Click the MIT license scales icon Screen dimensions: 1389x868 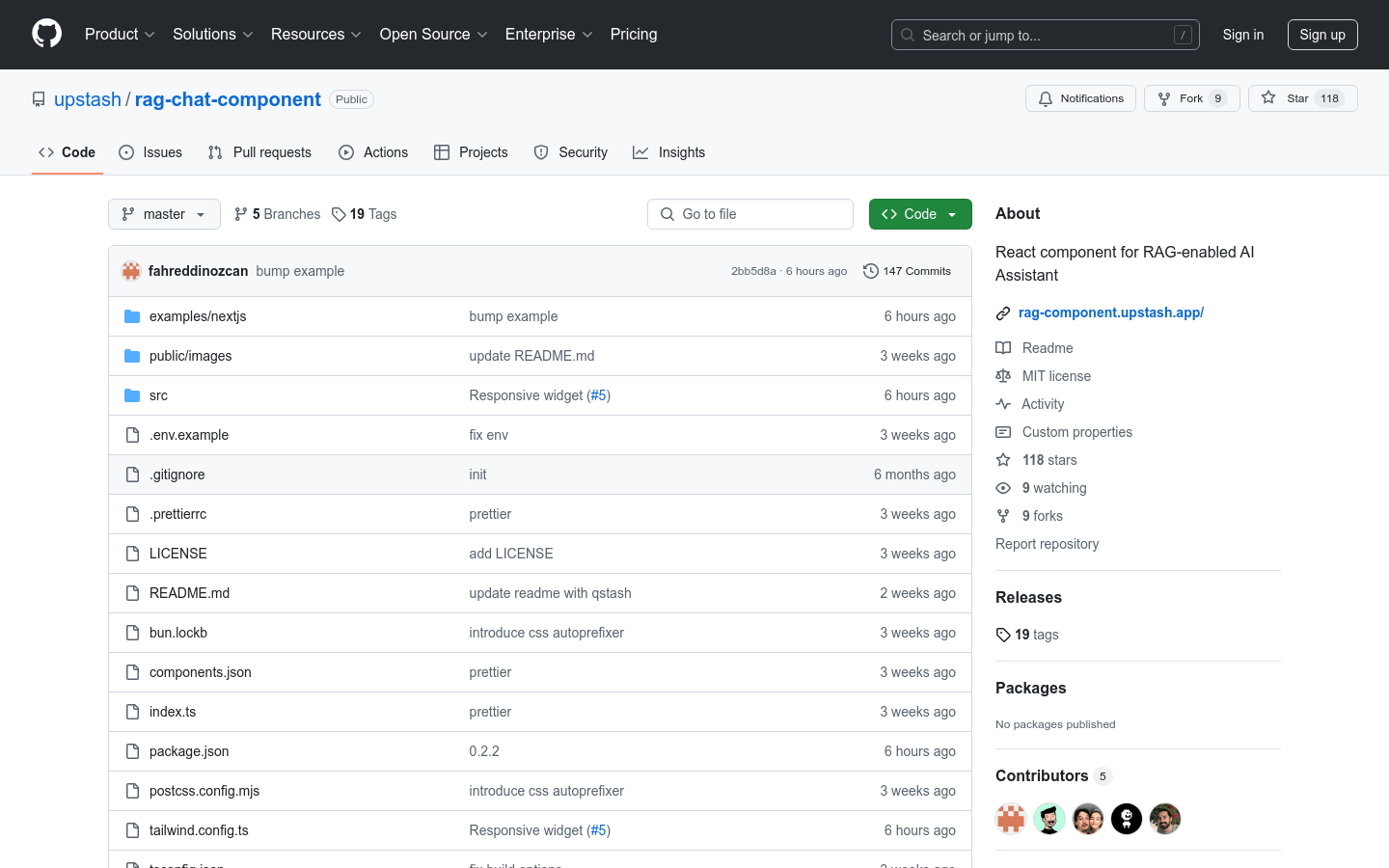(x=1003, y=375)
